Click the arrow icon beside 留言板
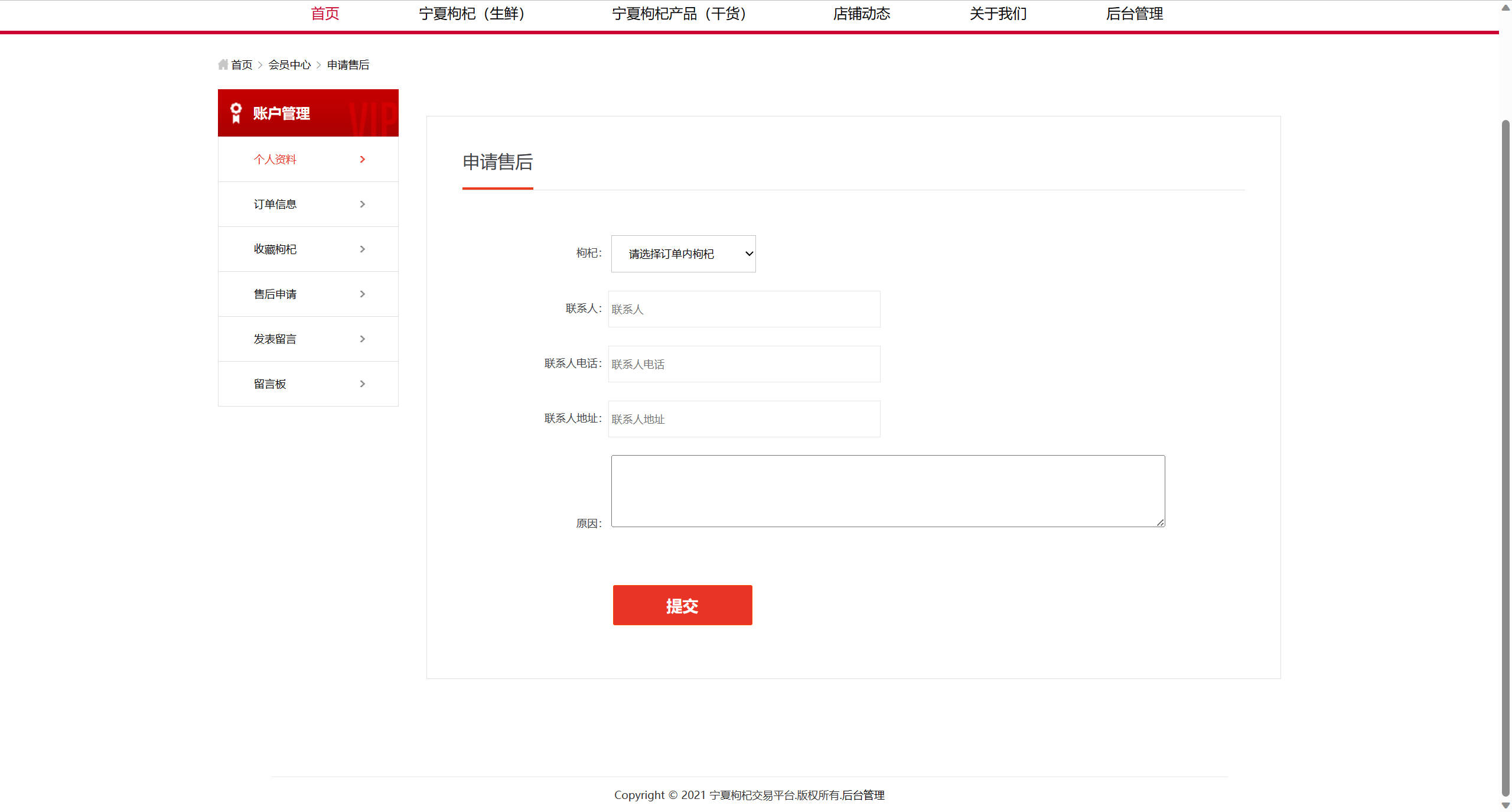Screen dimensions: 1512x812 362,384
